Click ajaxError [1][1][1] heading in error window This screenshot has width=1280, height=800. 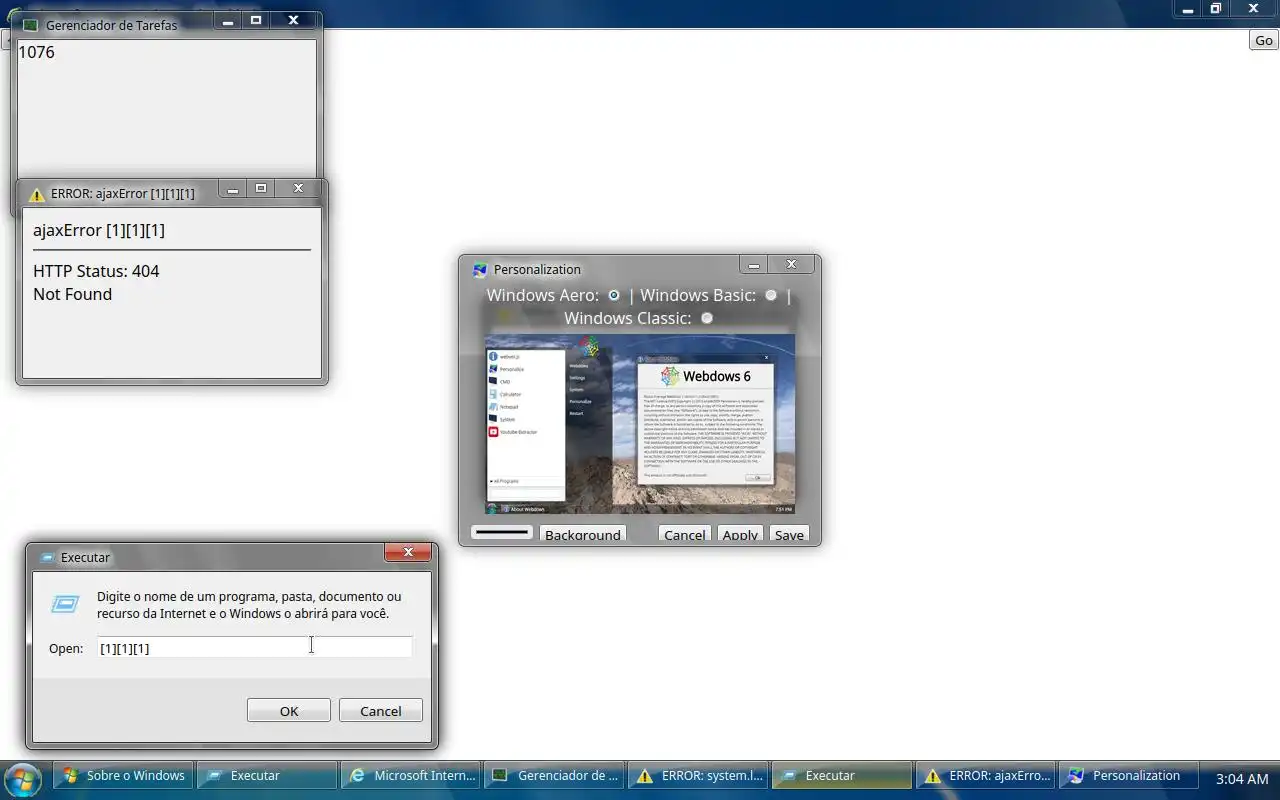[x=99, y=230]
